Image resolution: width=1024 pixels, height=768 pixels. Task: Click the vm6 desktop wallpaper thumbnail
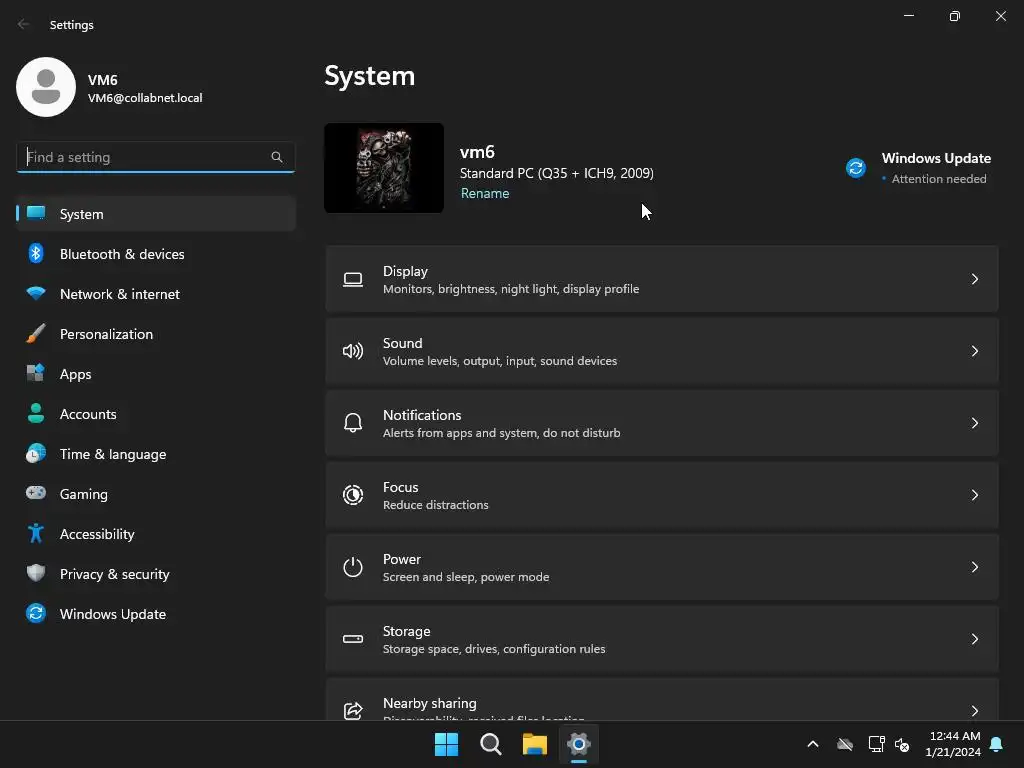384,168
